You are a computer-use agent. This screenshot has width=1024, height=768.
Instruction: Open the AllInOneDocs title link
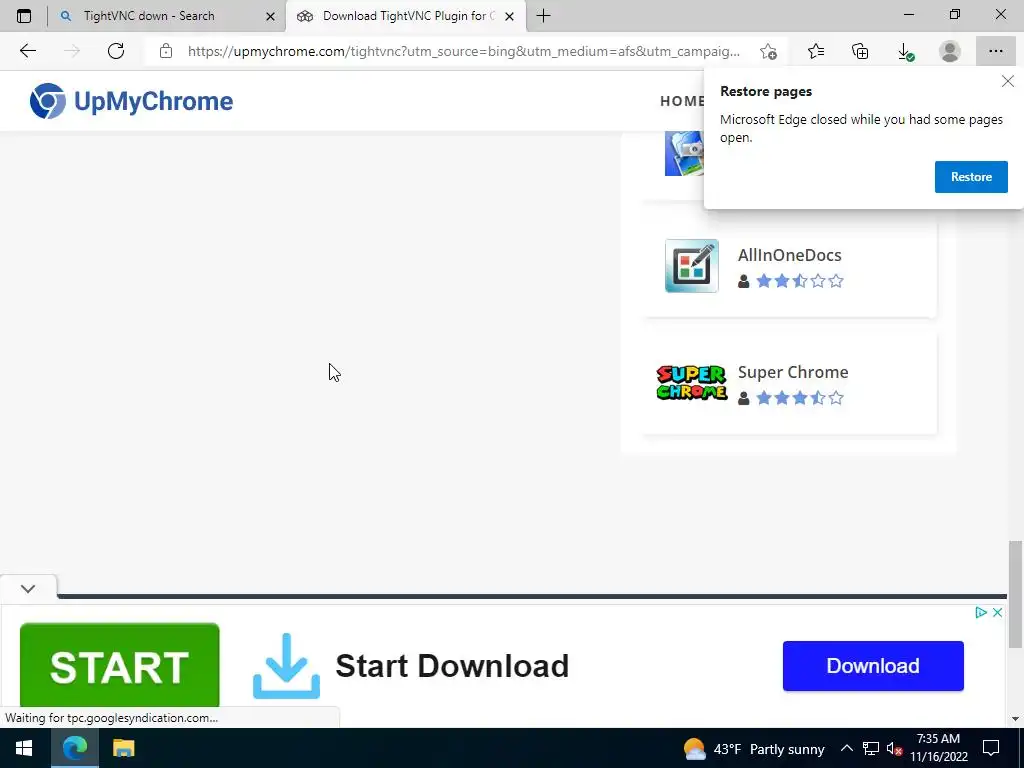point(790,255)
